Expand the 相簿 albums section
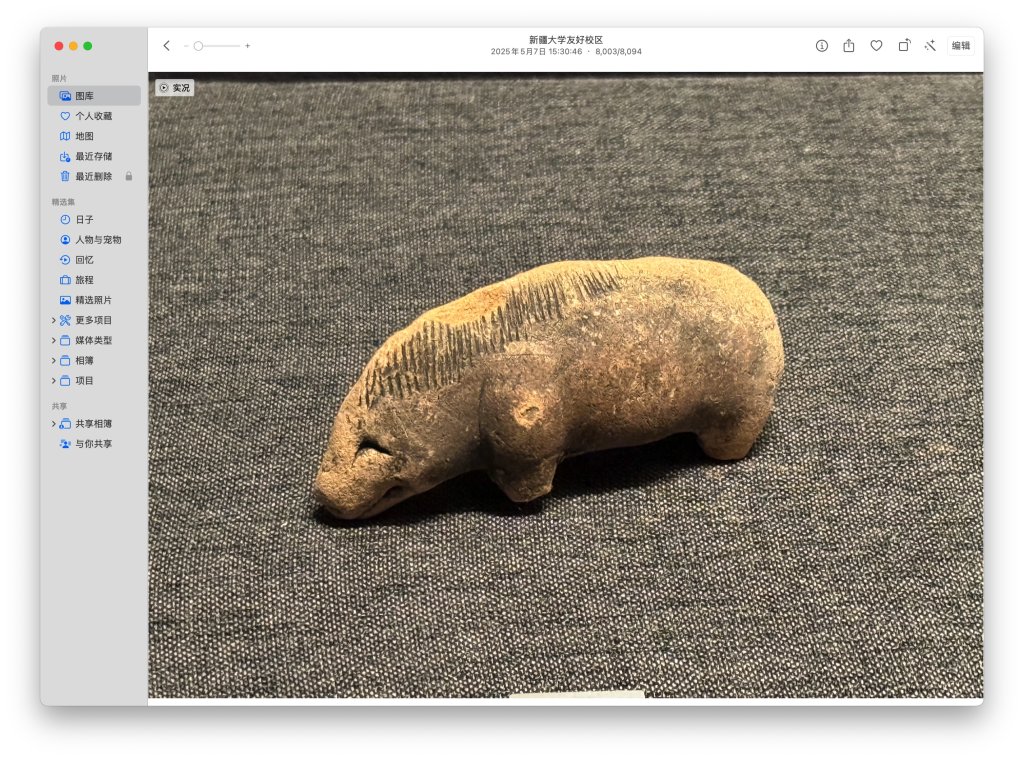The image size is (1024, 759). (x=54, y=361)
